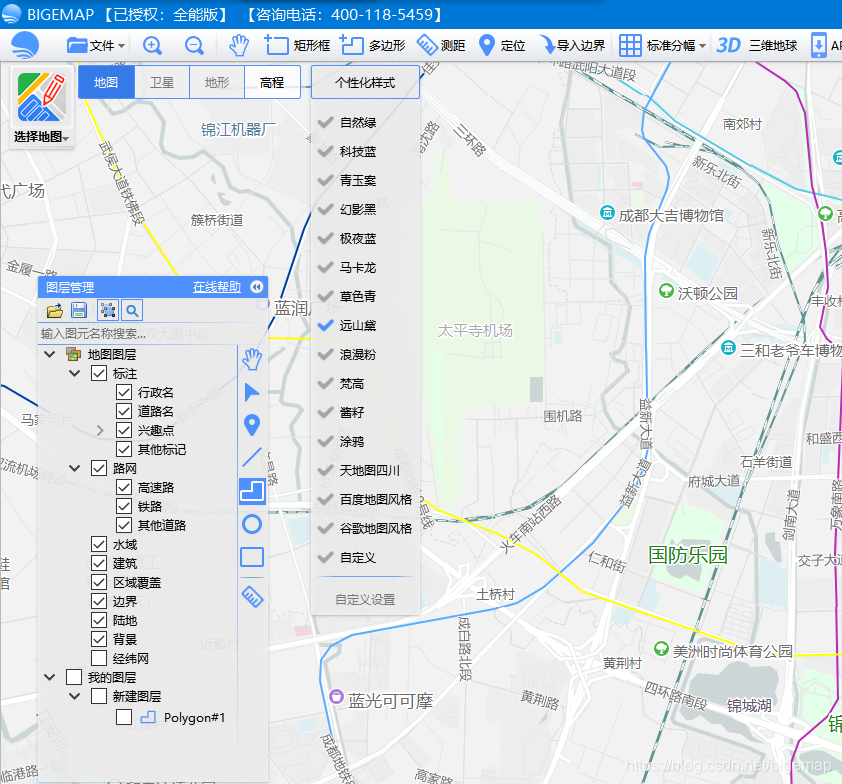
Task: Open the 在线帮助 link
Action: point(217,287)
